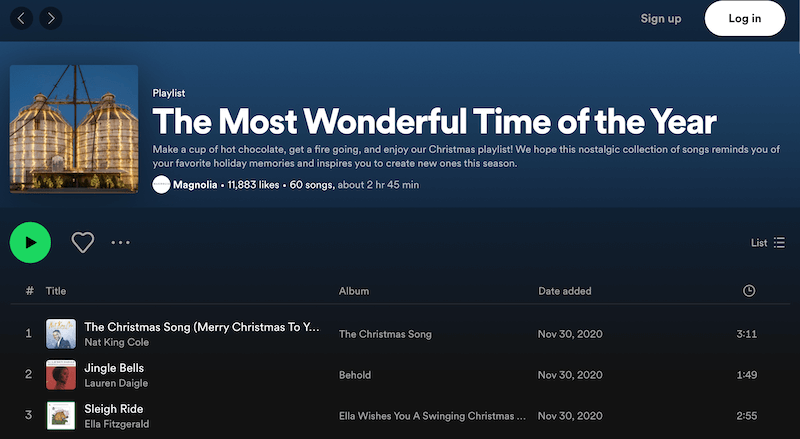The width and height of the screenshot is (800, 439).
Task: Open the Magnolia creator profile link
Action: click(x=195, y=185)
